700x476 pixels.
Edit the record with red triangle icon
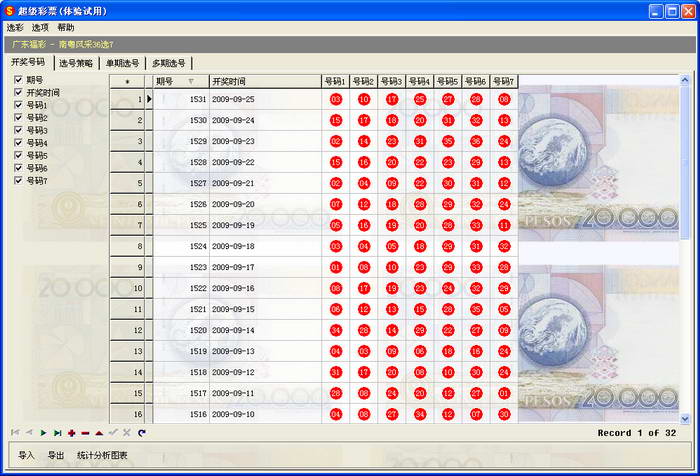99,433
